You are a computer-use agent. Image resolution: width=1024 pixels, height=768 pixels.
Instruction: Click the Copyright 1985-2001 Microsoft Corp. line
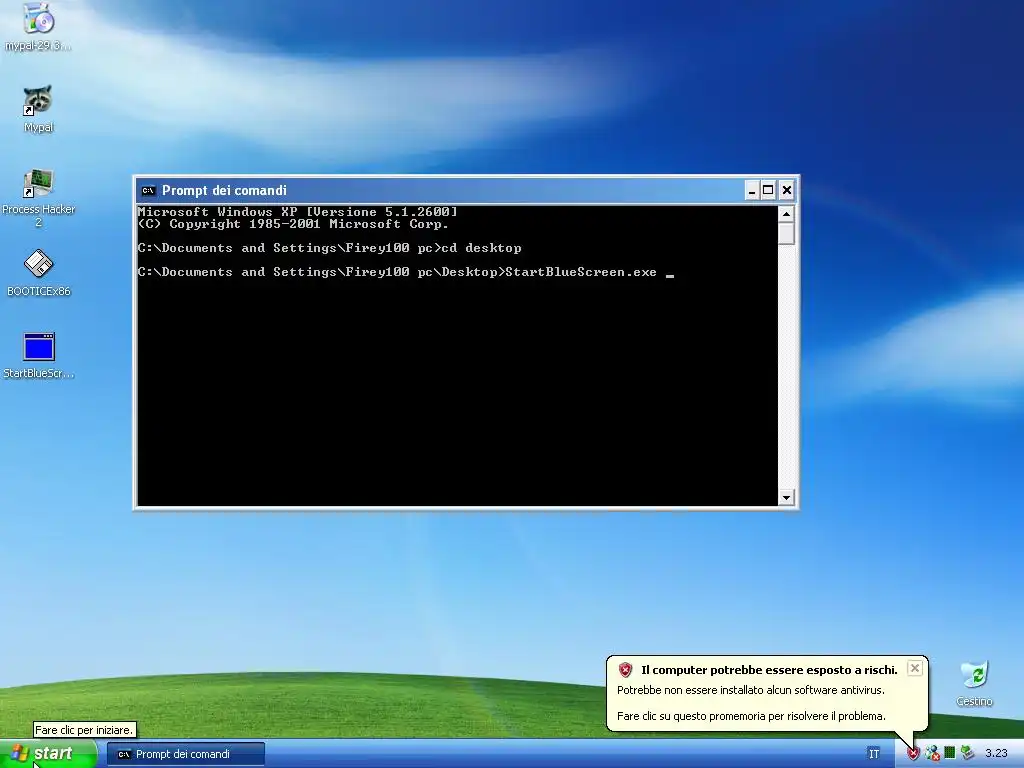(x=293, y=224)
